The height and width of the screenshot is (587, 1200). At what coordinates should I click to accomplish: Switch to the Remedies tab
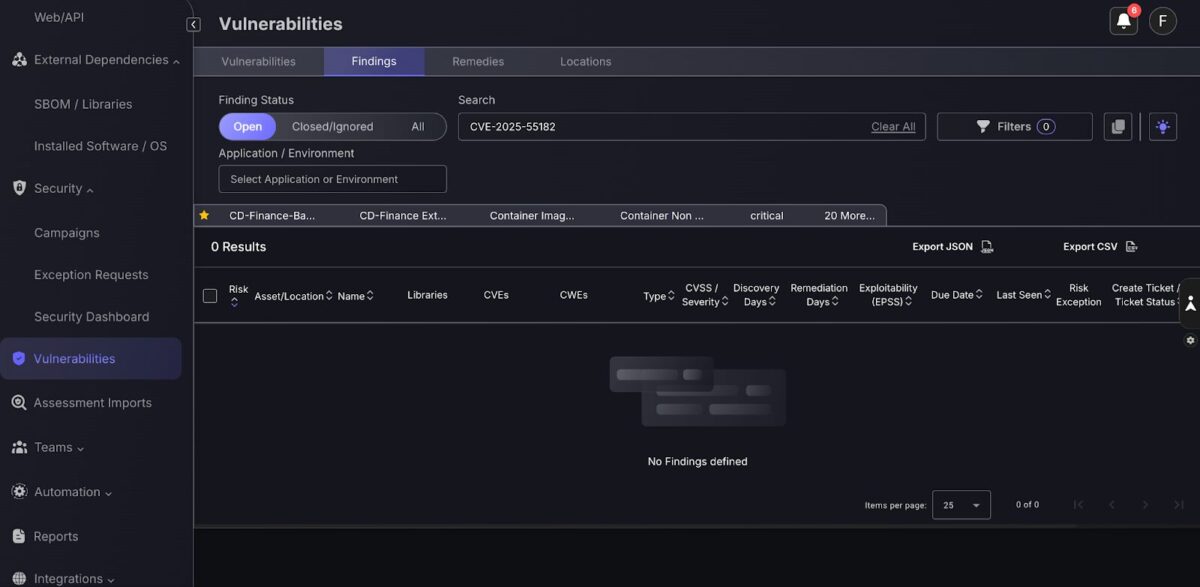(x=479, y=61)
